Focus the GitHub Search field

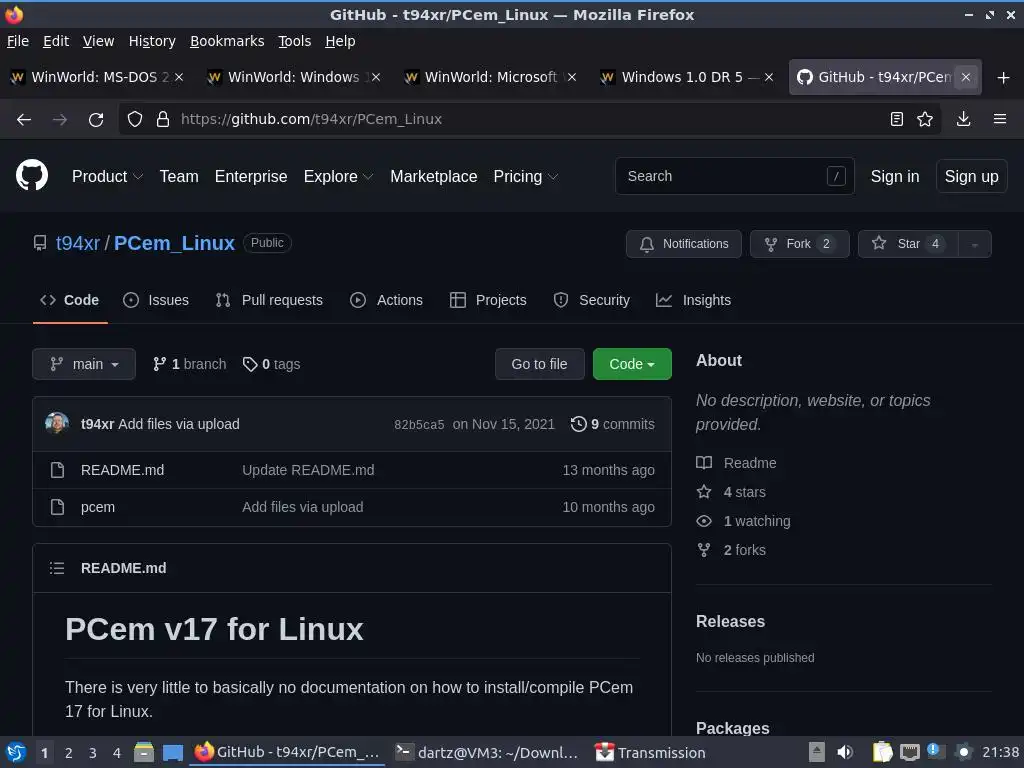pyautogui.click(x=735, y=176)
